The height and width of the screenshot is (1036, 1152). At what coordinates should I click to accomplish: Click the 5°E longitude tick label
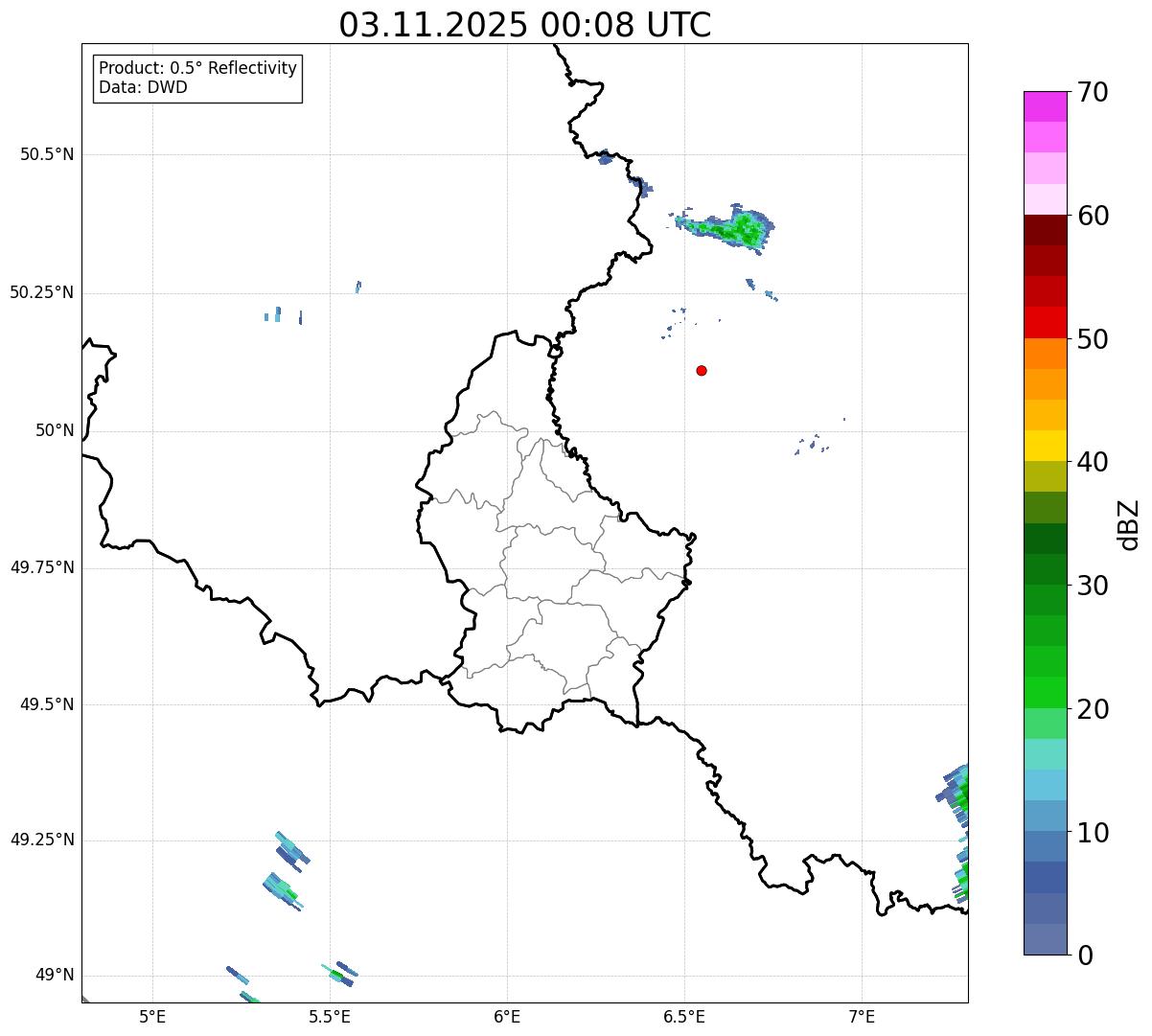[152, 1016]
